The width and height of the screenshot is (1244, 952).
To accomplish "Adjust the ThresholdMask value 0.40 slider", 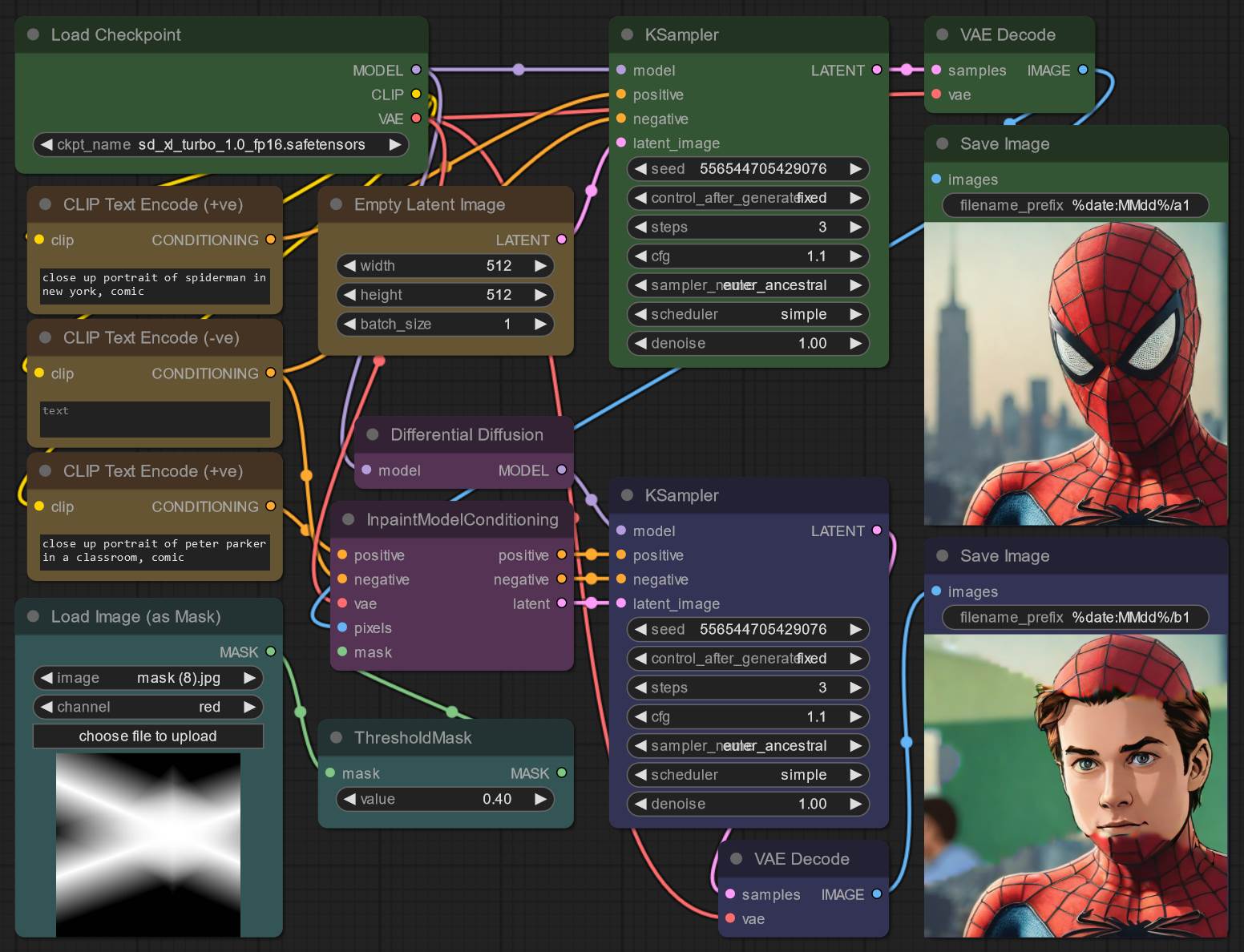I will click(445, 799).
